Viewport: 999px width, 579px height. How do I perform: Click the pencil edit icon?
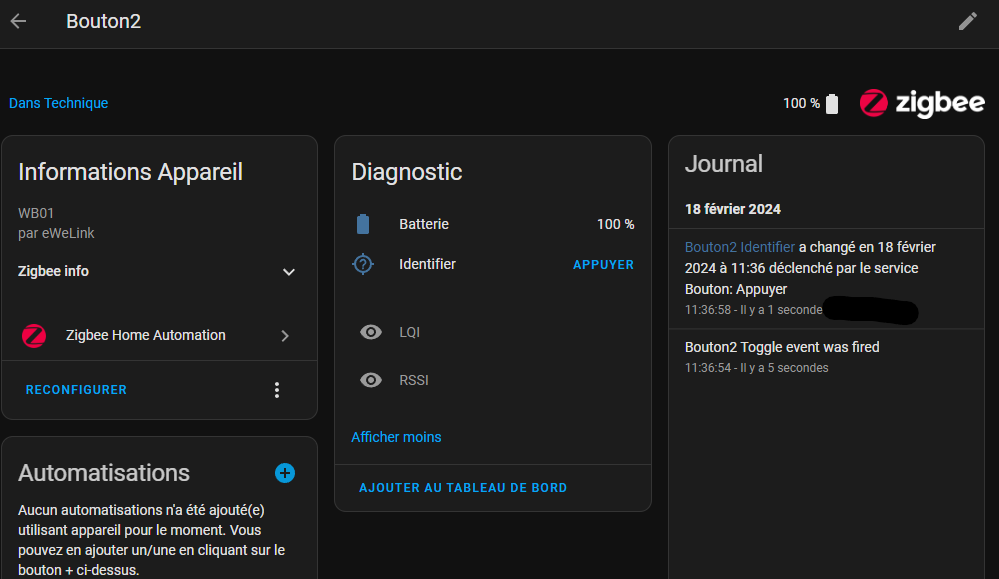tap(967, 21)
